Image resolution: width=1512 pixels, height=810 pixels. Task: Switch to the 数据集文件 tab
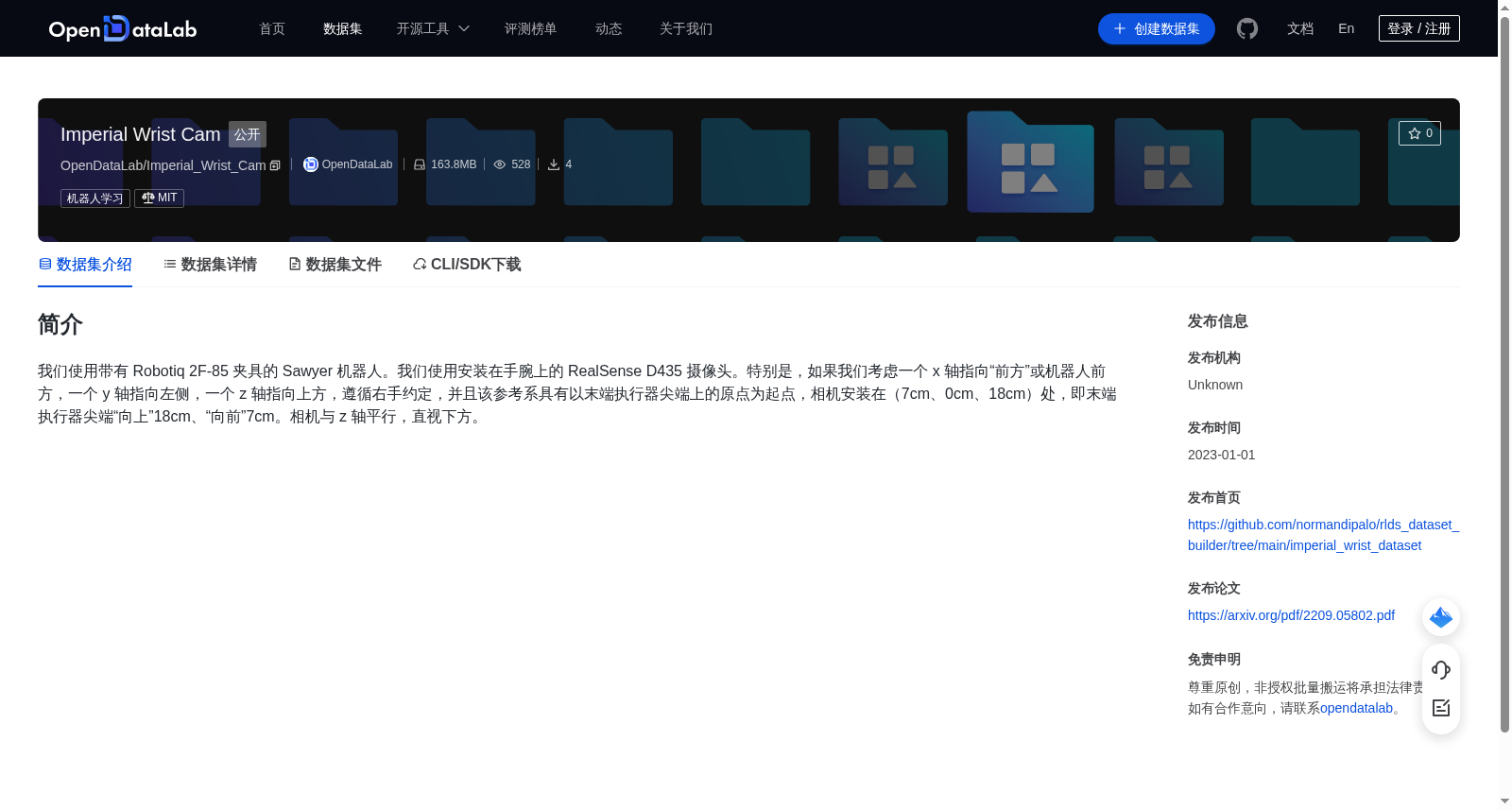[335, 265]
